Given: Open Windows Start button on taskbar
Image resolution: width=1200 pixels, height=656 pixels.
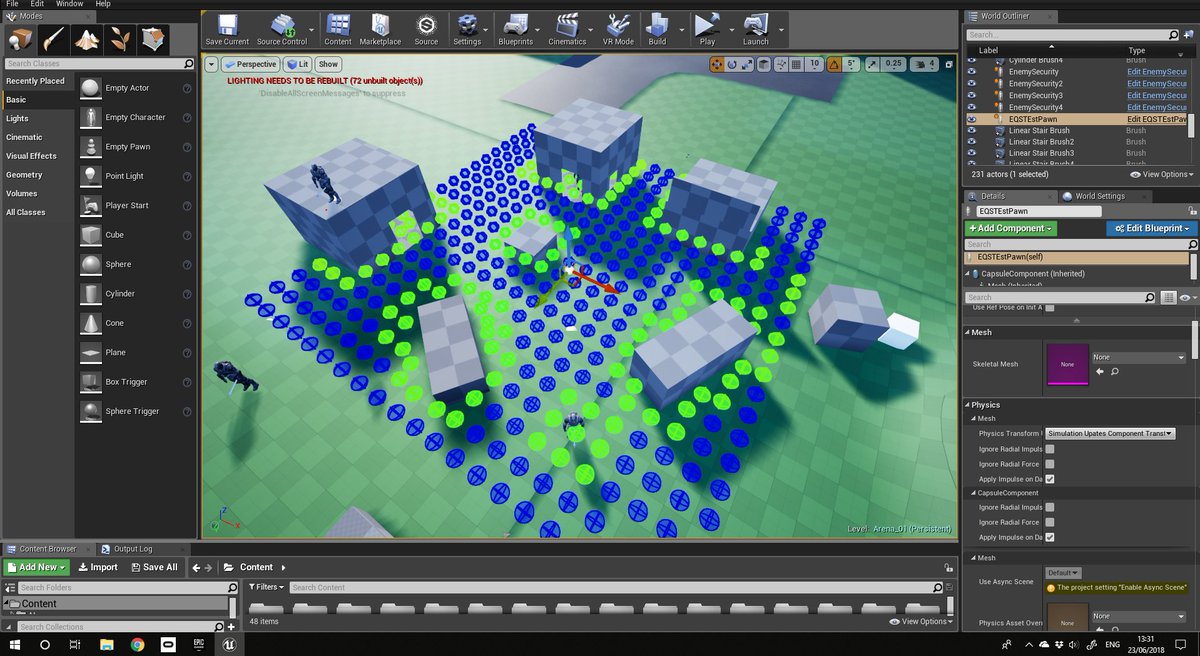Looking at the screenshot, I should pyautogui.click(x=17, y=645).
